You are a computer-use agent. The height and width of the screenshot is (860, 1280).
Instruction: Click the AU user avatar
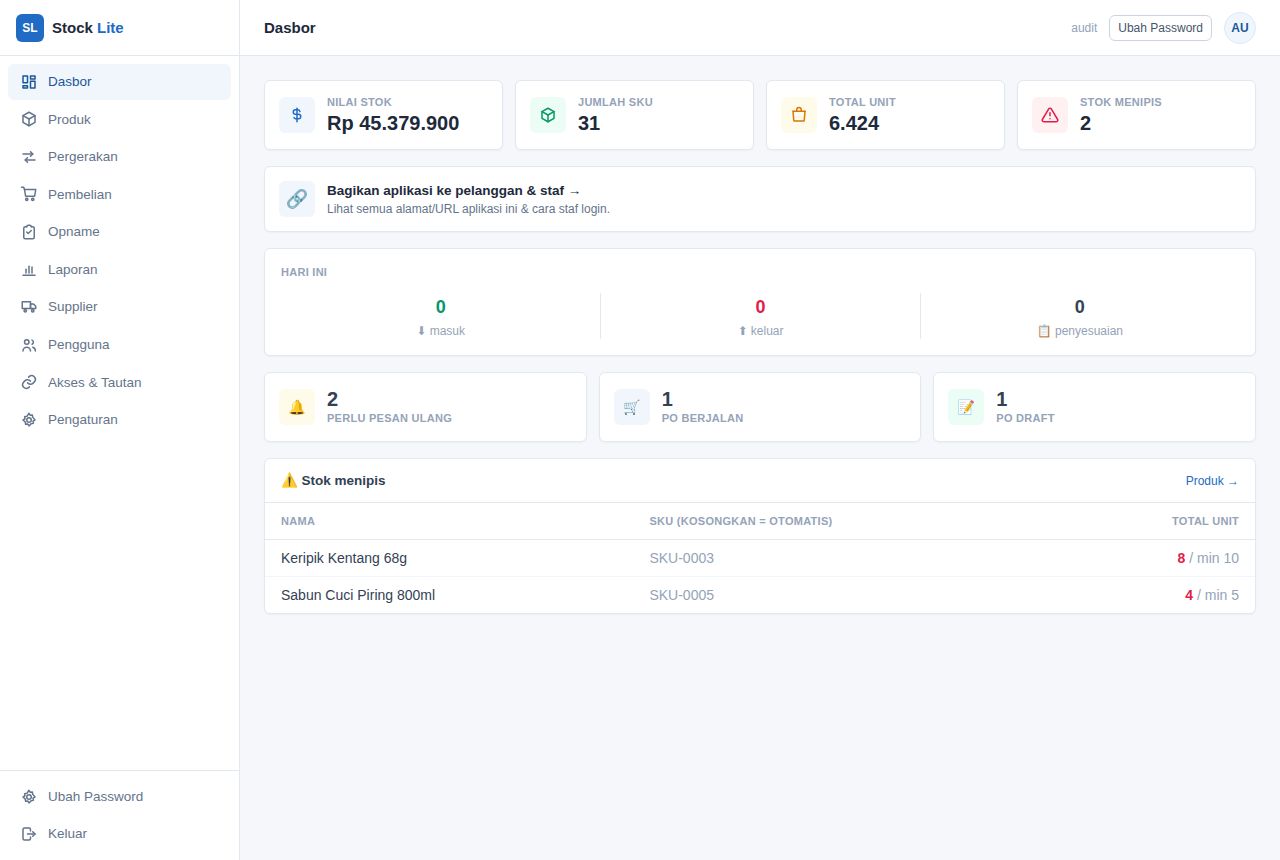(1240, 28)
